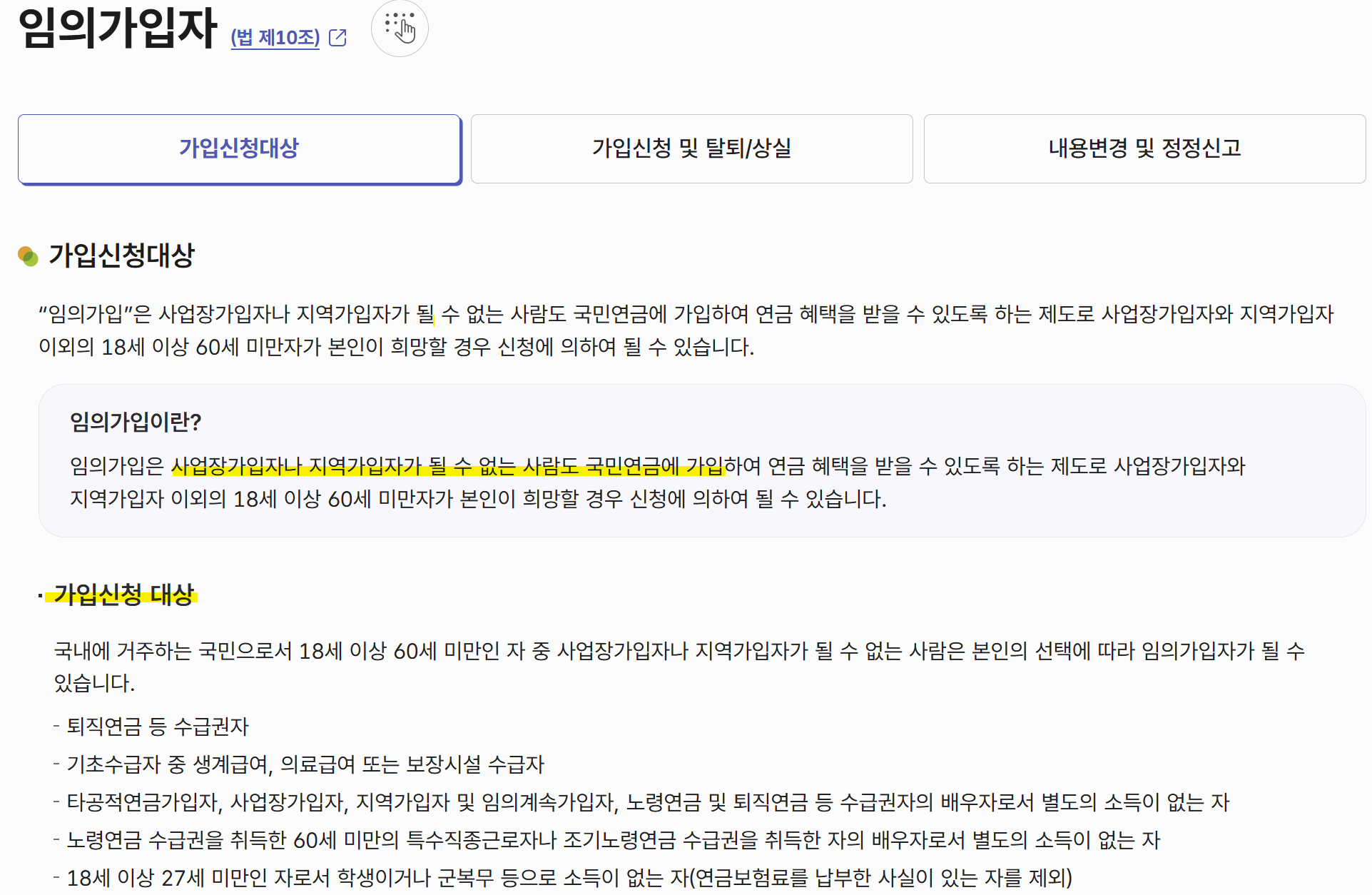Select the 가입신청대상 tab
Screen dimensions: 1372x895
pos(240,148)
